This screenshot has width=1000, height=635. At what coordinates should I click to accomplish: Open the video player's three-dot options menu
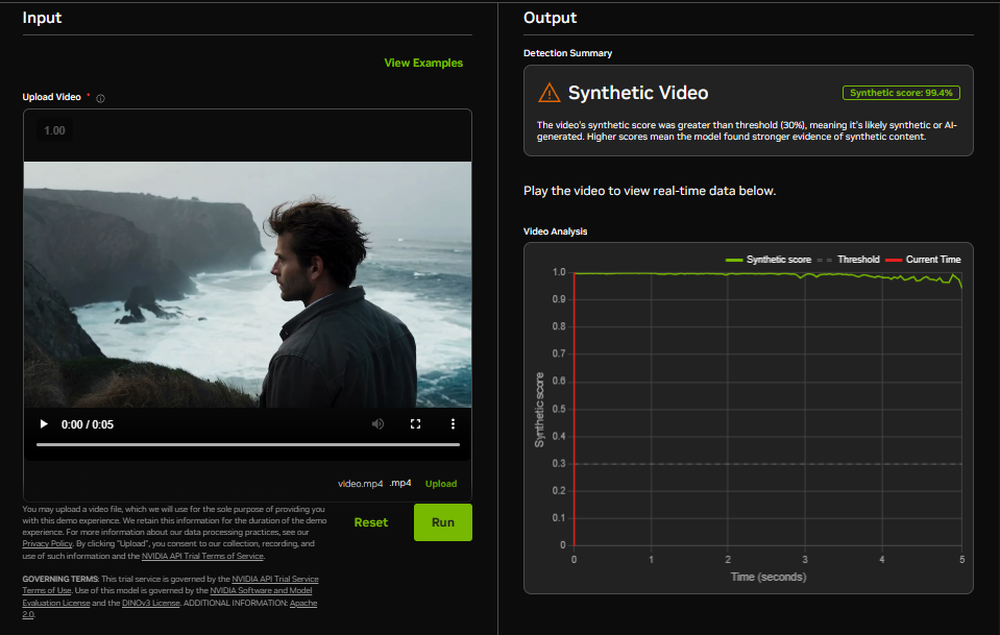click(x=453, y=424)
